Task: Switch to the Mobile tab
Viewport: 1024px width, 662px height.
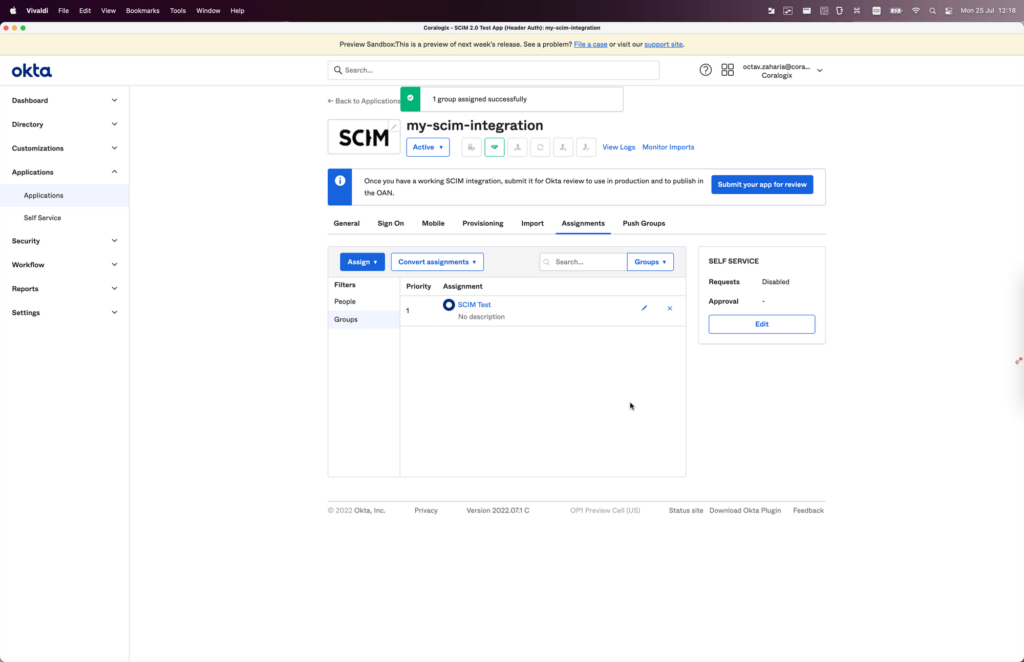Action: tap(433, 223)
